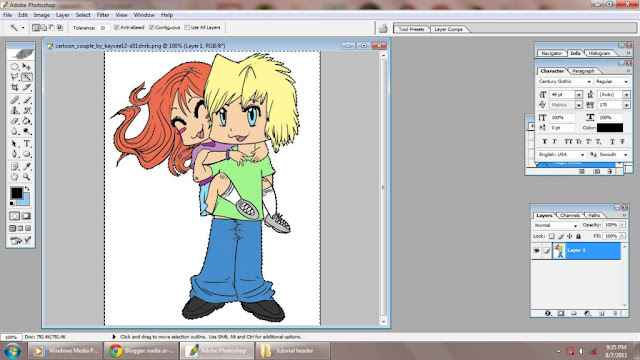Open the Regular font style dropdown
The height and width of the screenshot is (360, 640).
[626, 82]
